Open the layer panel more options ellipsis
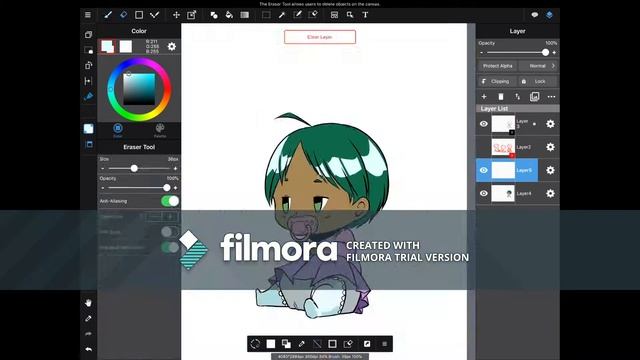Image resolution: width=640 pixels, height=360 pixels. point(551,97)
